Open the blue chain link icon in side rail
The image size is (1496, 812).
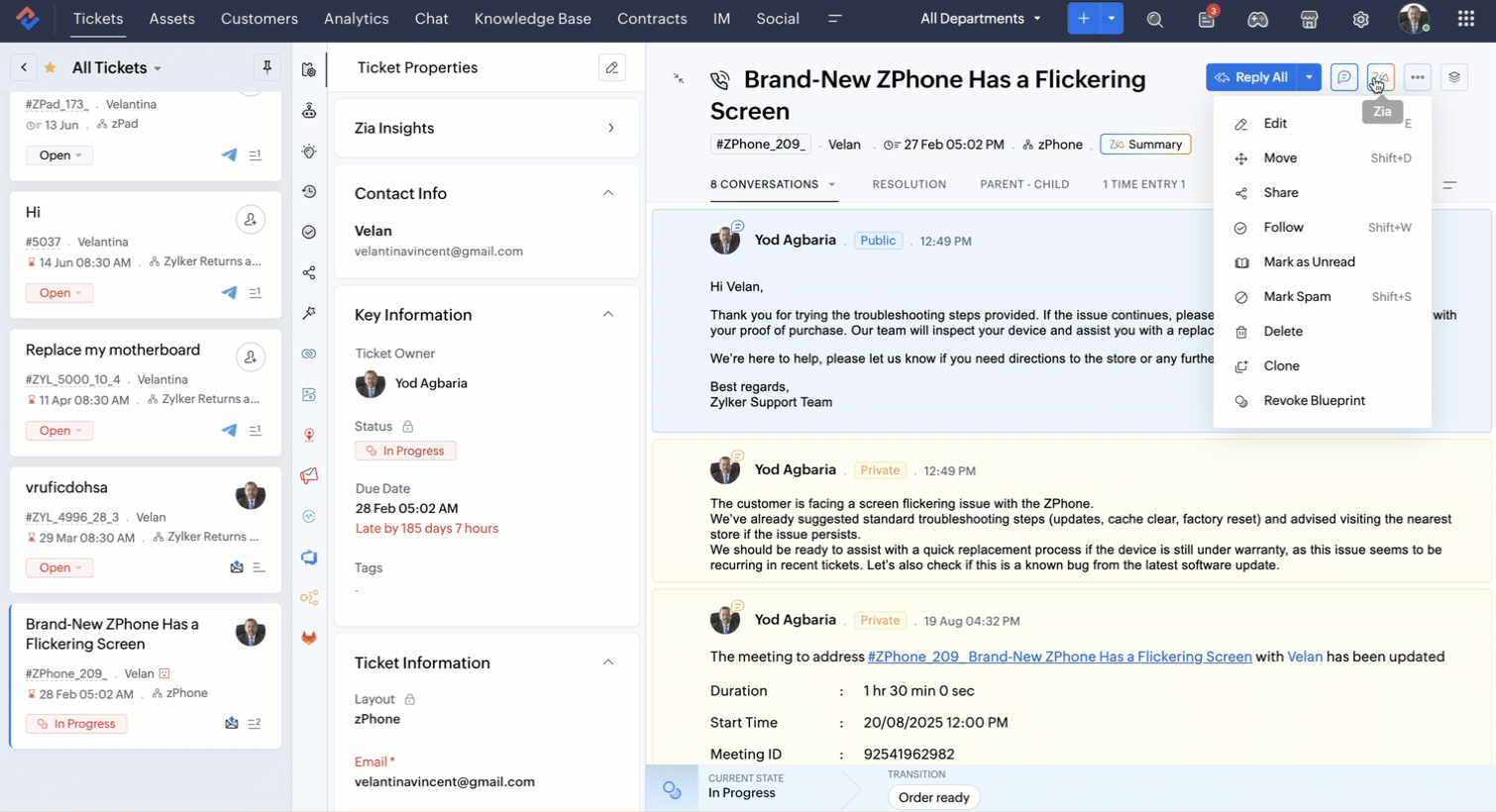coord(309,355)
